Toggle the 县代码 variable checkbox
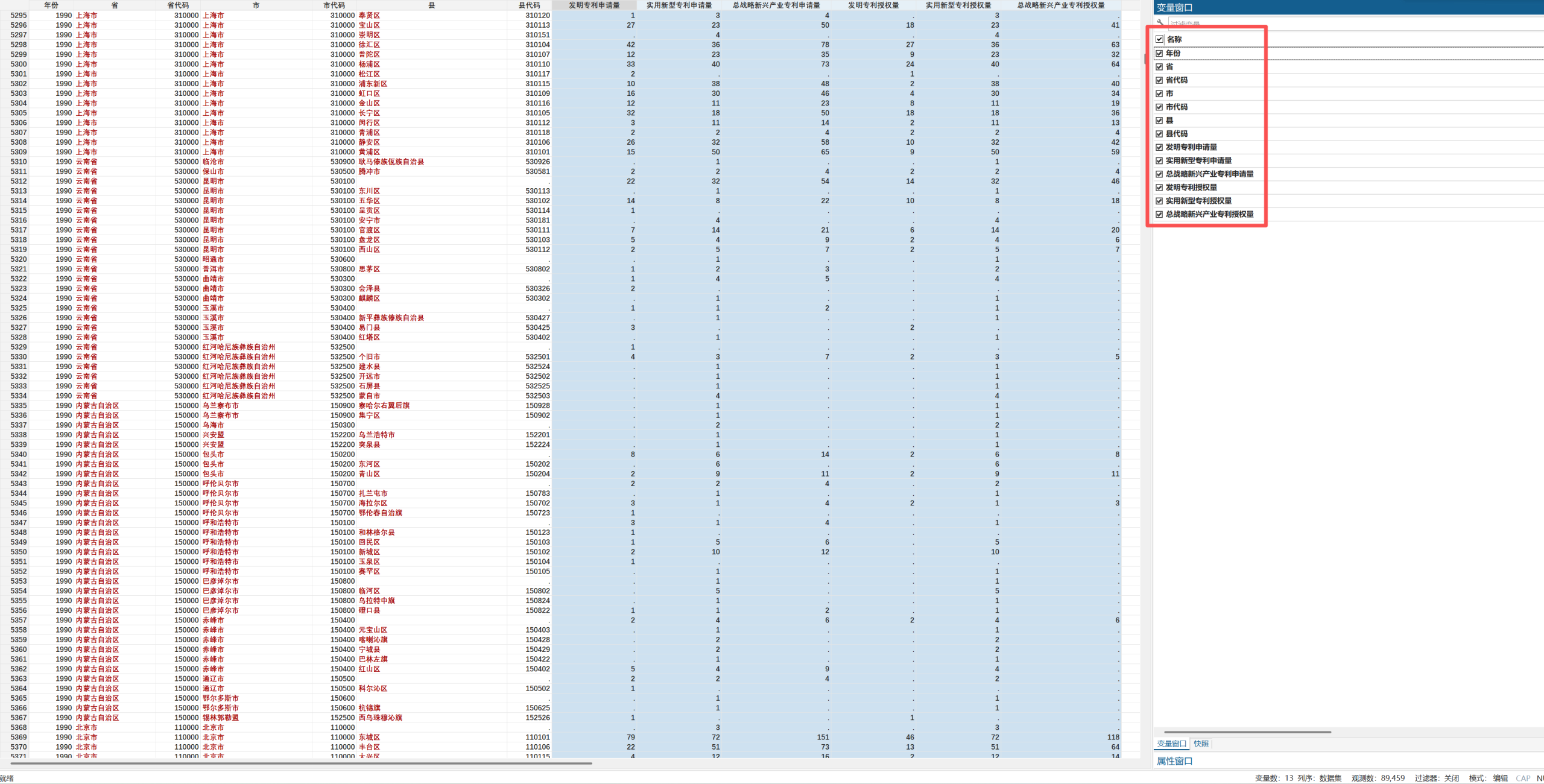Image resolution: width=1544 pixels, height=784 pixels. coord(1159,134)
